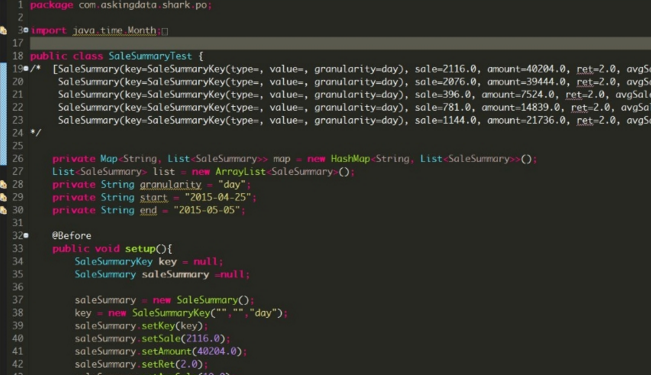Click the setKey method call
Image resolution: width=651 pixels, height=375 pixels.
click(158, 326)
